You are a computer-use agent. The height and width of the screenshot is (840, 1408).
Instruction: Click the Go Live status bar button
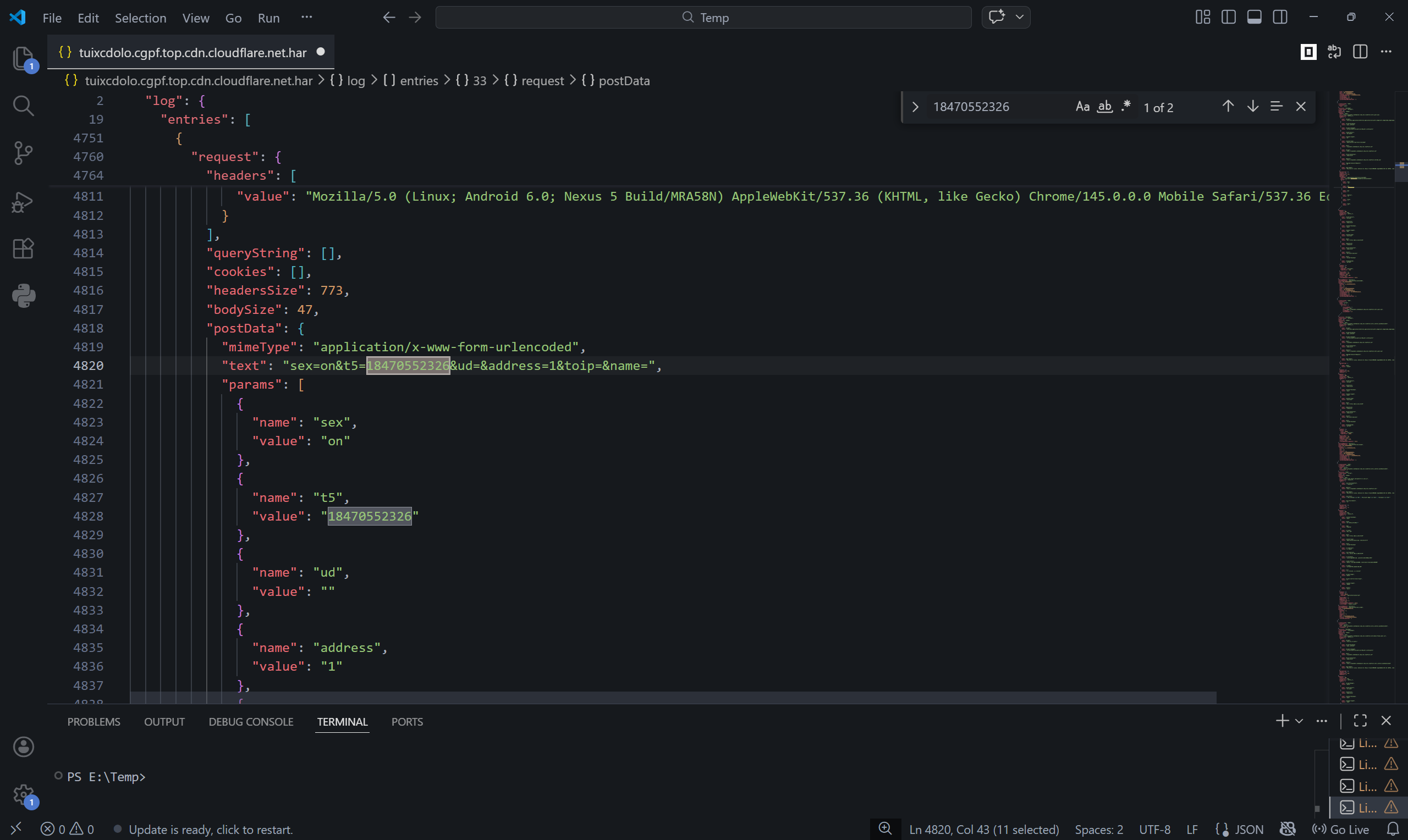1341,829
